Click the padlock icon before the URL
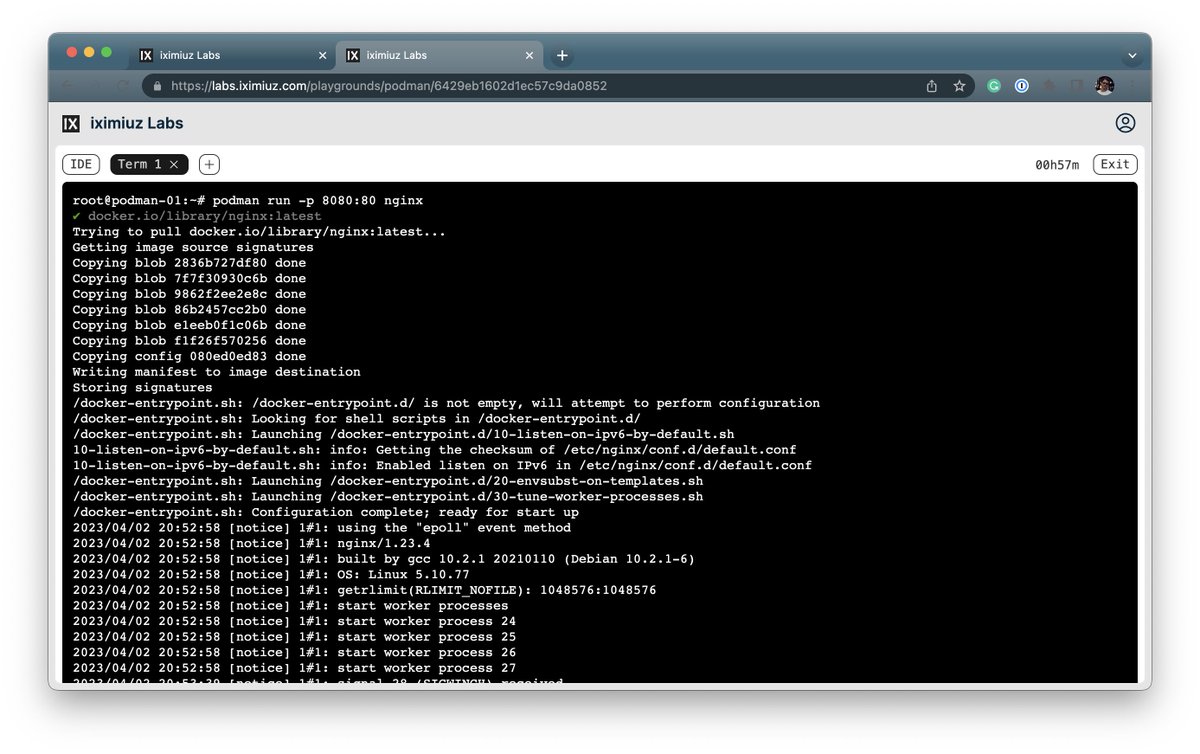 pos(157,86)
